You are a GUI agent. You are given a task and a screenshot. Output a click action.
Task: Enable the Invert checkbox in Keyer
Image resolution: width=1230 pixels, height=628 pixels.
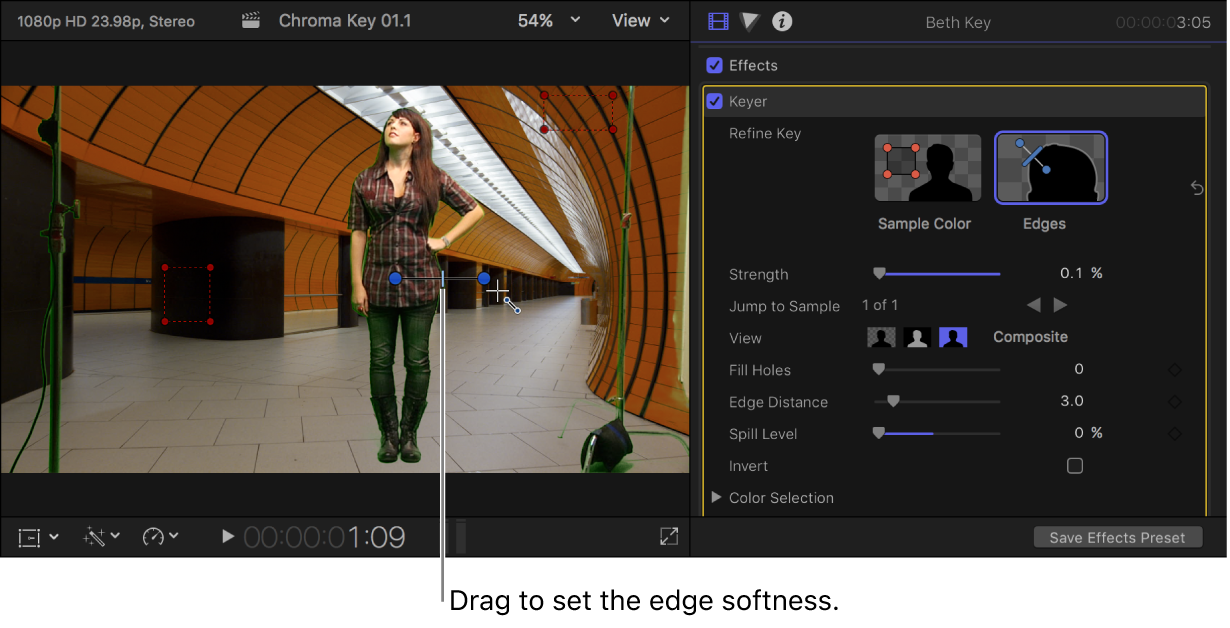[x=1074, y=465]
